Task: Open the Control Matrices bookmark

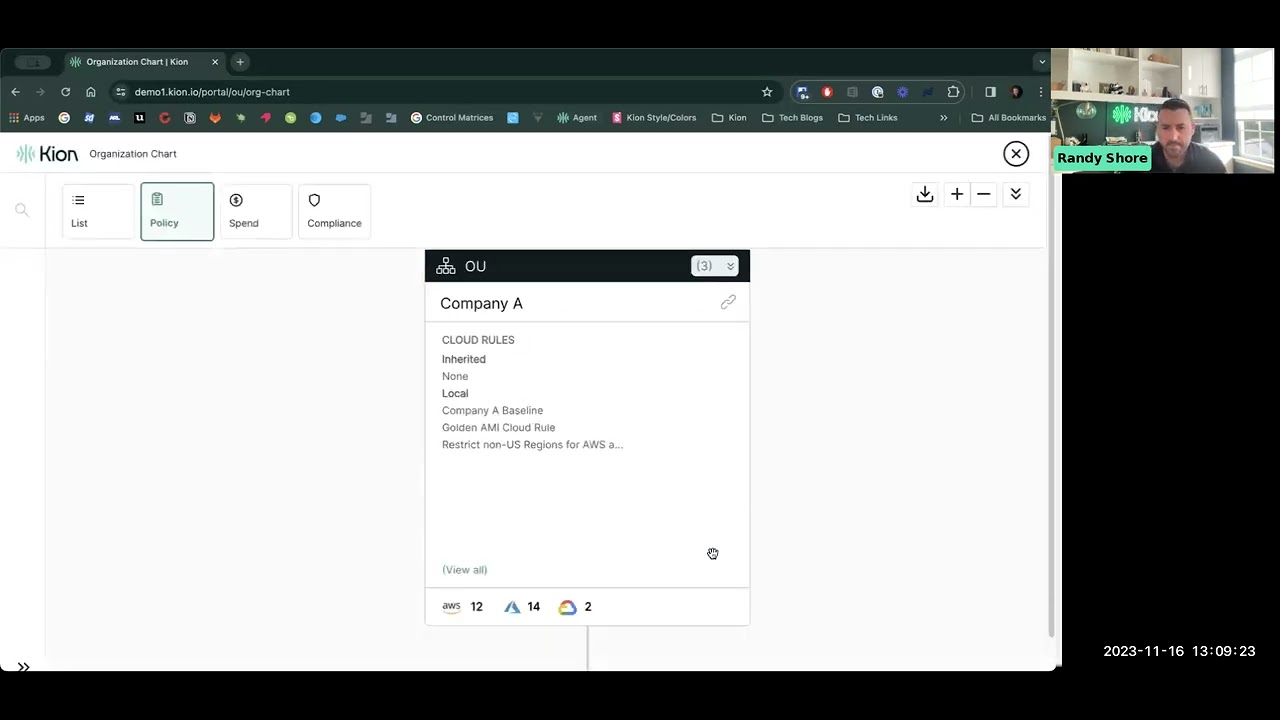Action: 452,118
